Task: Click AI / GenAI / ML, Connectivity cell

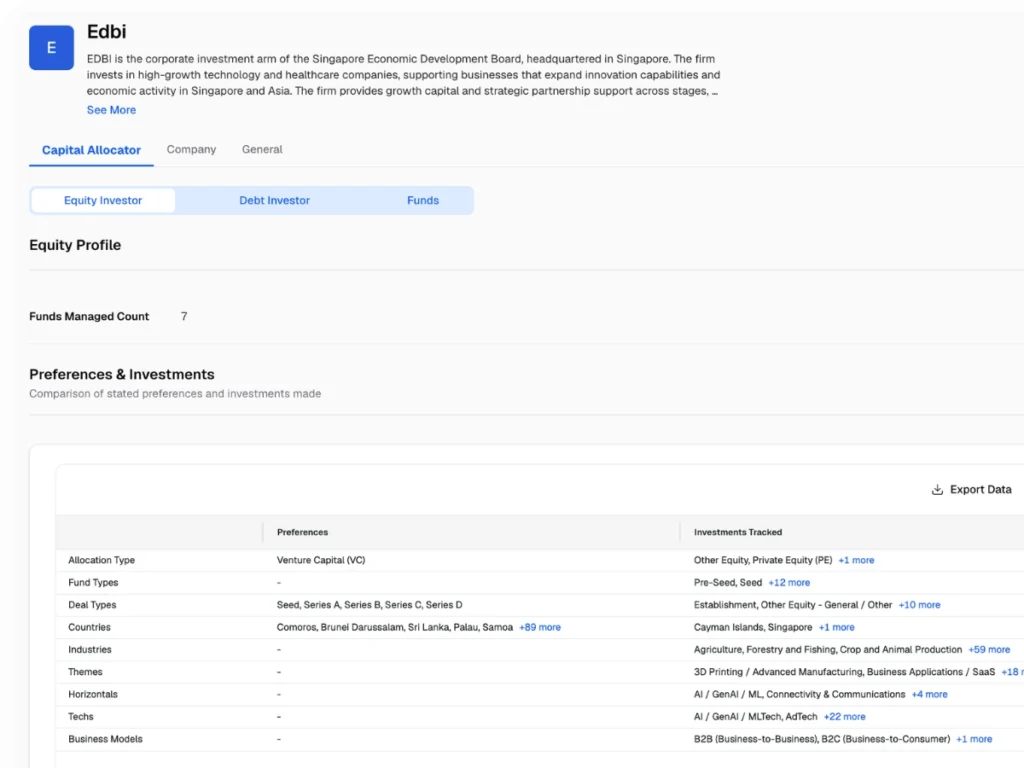Action: click(x=799, y=694)
